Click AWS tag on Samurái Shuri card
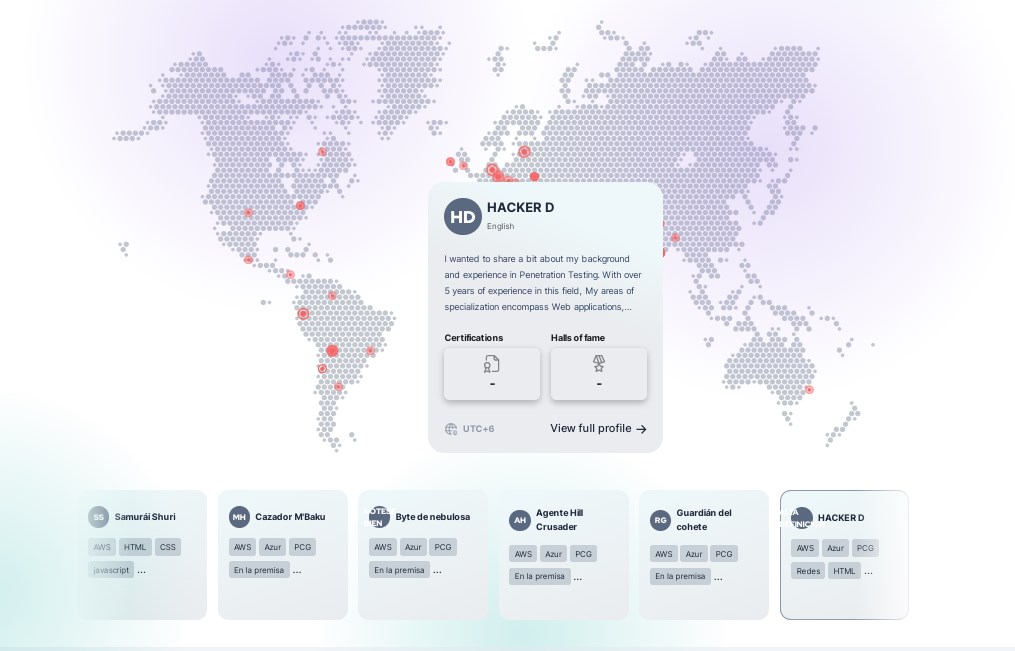The width and height of the screenshot is (1015, 651). [102, 547]
